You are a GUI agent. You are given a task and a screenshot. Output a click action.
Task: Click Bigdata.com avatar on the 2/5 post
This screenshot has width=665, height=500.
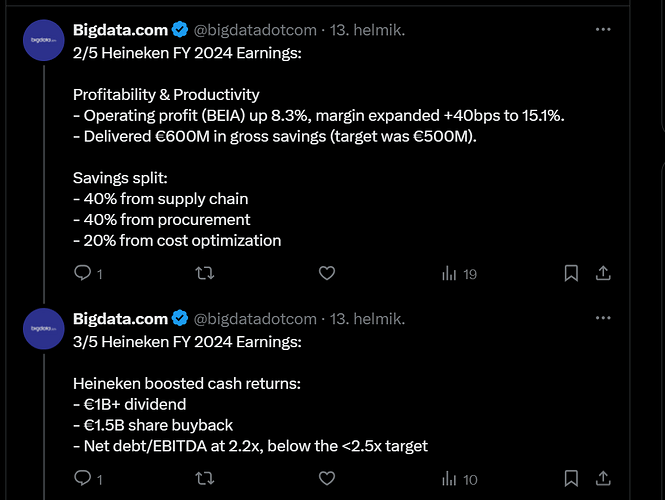(45, 40)
